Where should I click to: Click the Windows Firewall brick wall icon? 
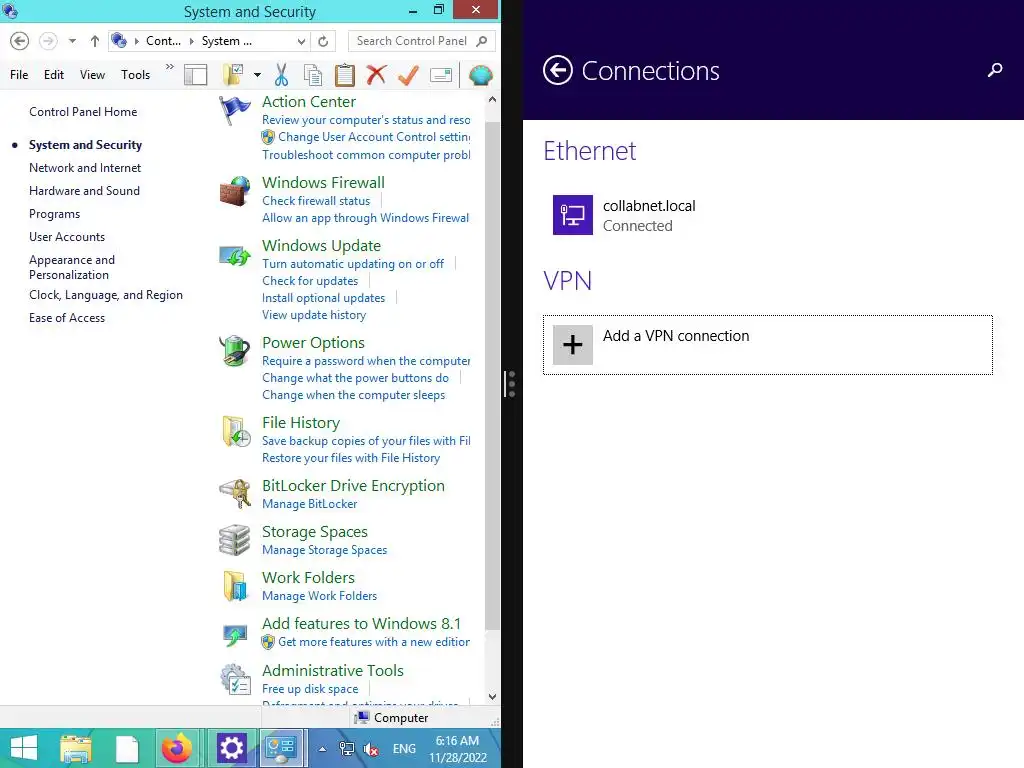pos(234,191)
